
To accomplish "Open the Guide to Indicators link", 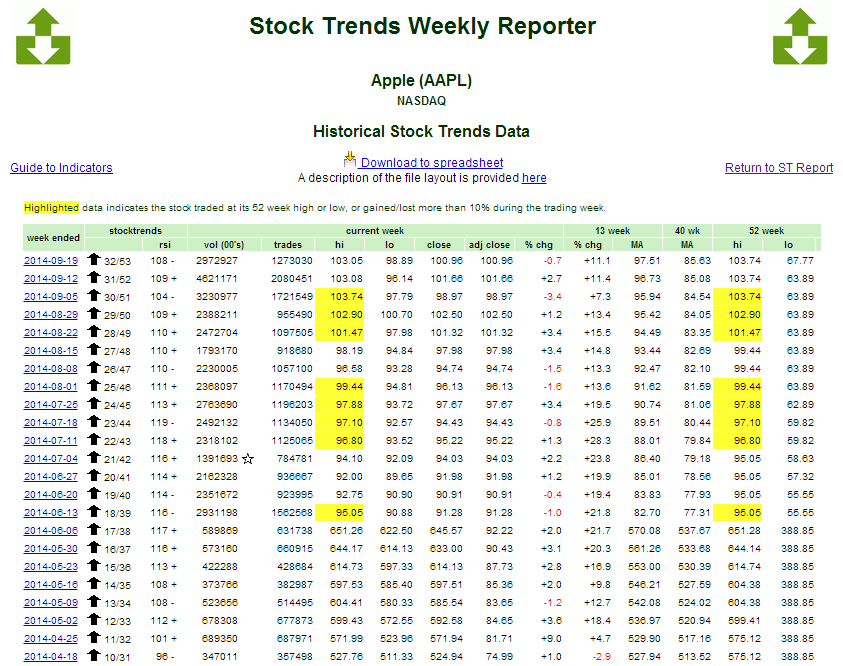I will (61, 168).
